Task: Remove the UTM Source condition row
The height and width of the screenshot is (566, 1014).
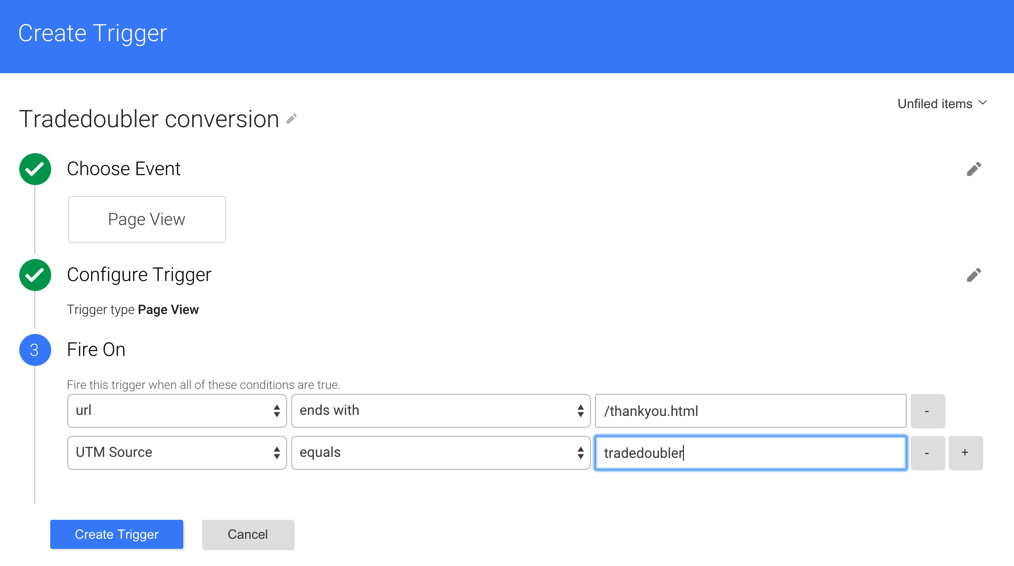Action: point(927,453)
